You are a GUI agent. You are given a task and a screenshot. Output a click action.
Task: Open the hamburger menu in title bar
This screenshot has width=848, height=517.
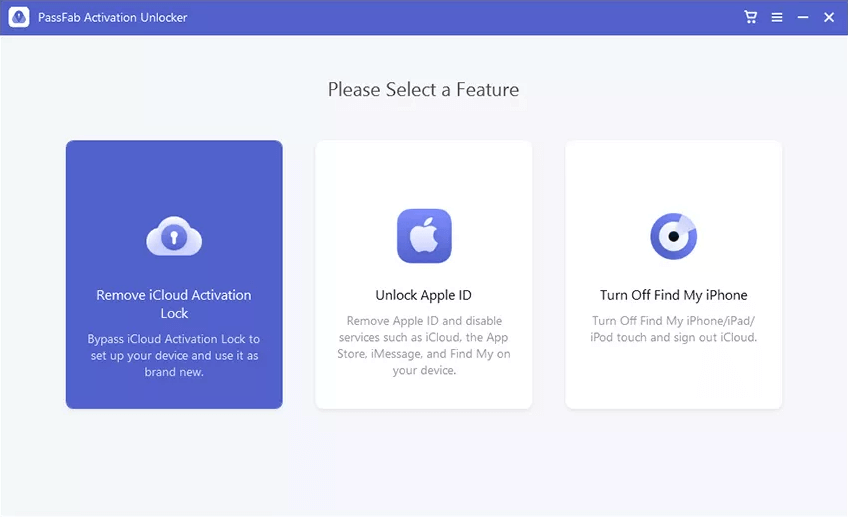[x=777, y=17]
